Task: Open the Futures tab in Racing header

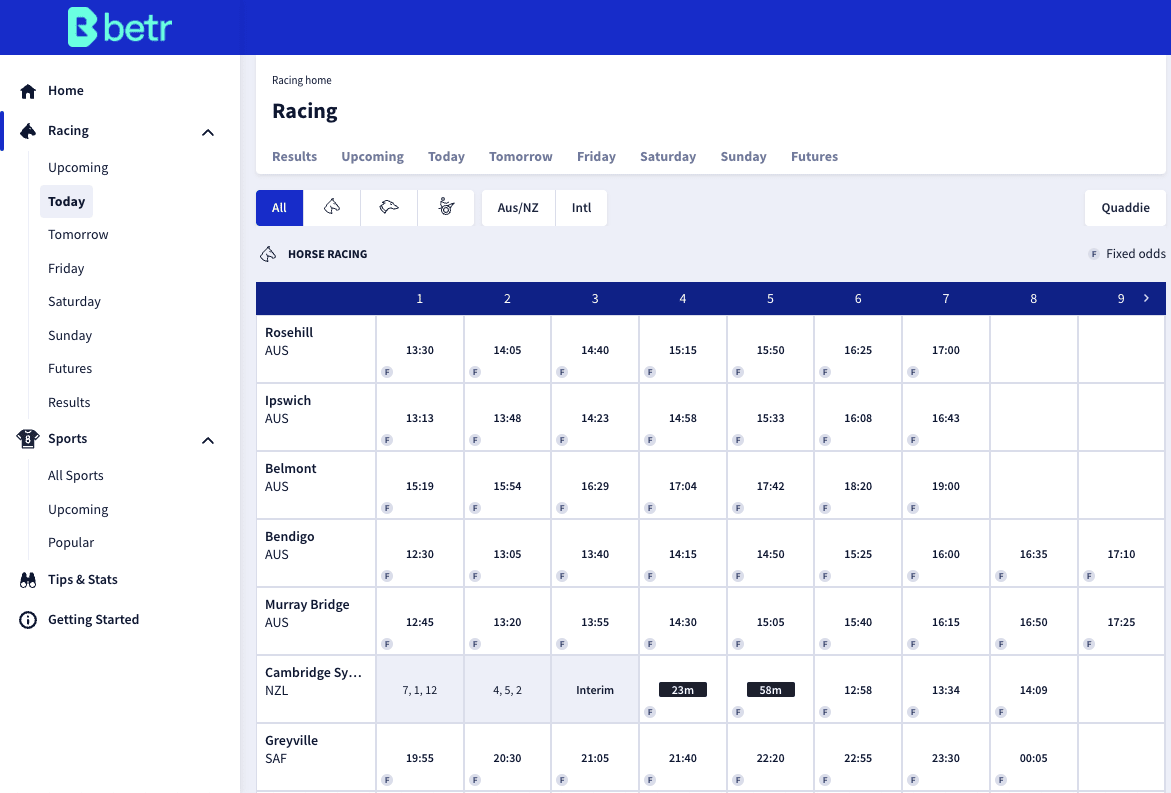Action: click(x=814, y=157)
